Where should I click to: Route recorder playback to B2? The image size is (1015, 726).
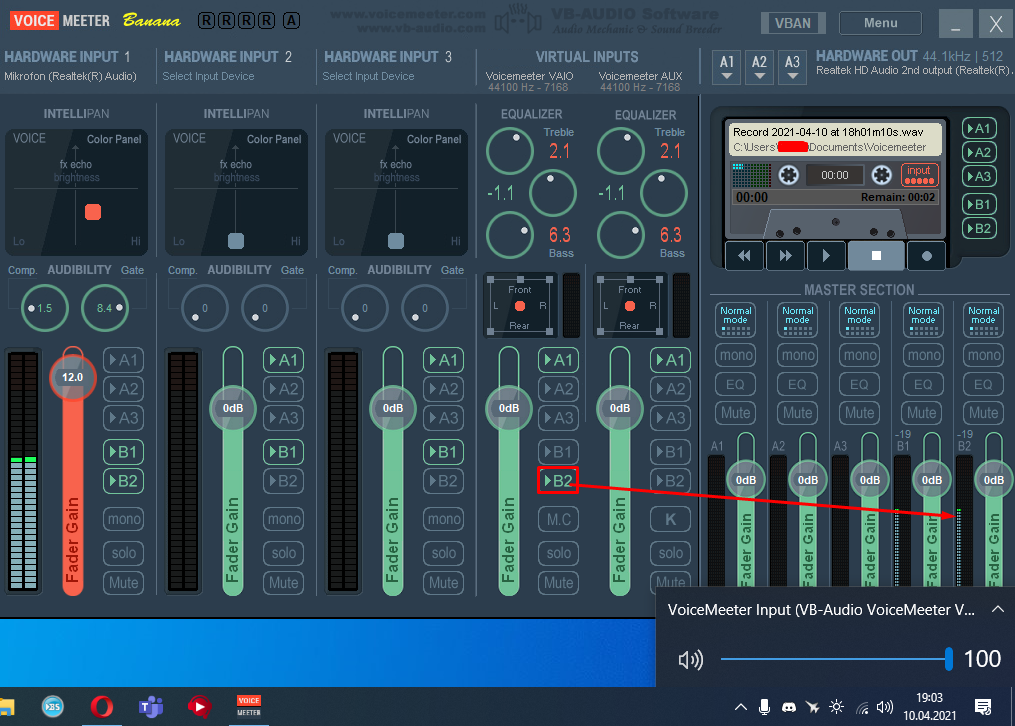(979, 228)
